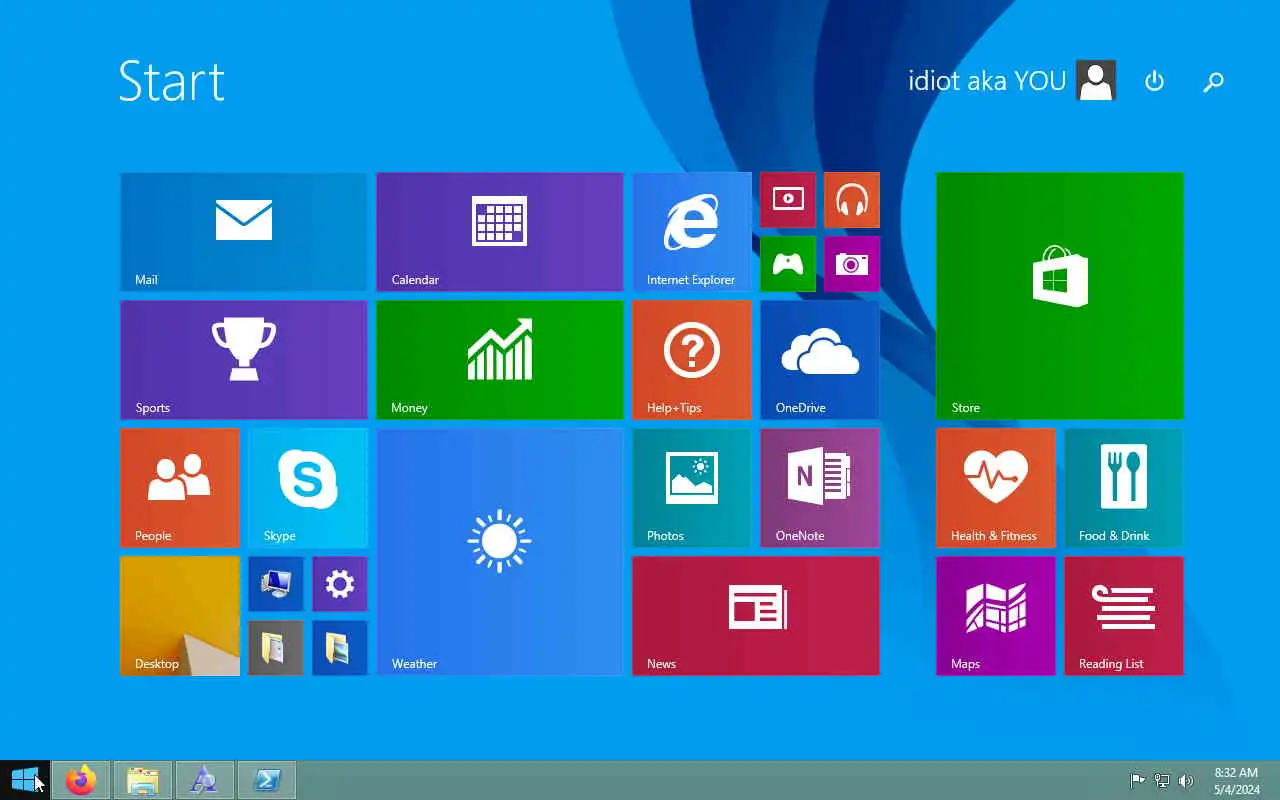The width and height of the screenshot is (1280, 800).
Task: Open Action Center flag tray icon
Action: [x=1138, y=781]
